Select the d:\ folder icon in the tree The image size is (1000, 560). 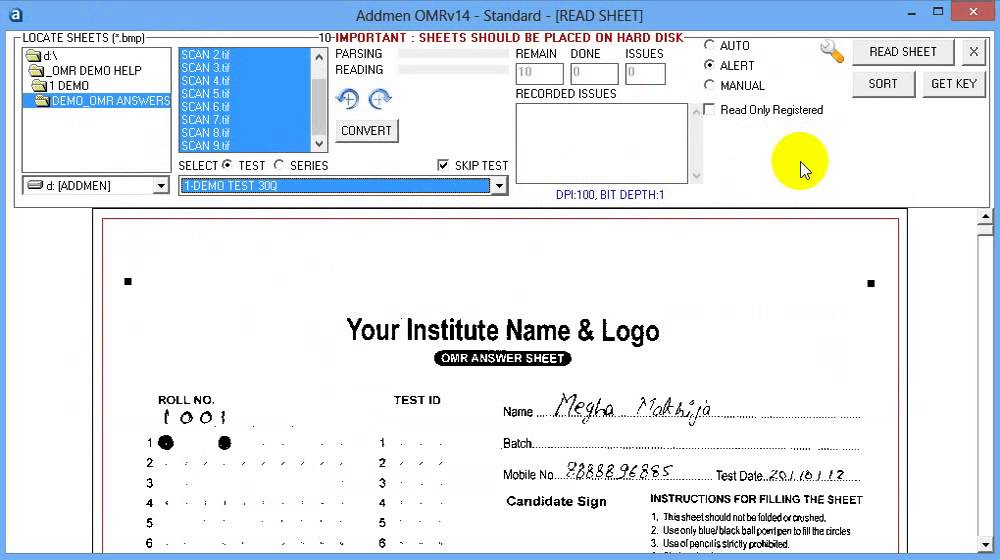pos(33,56)
